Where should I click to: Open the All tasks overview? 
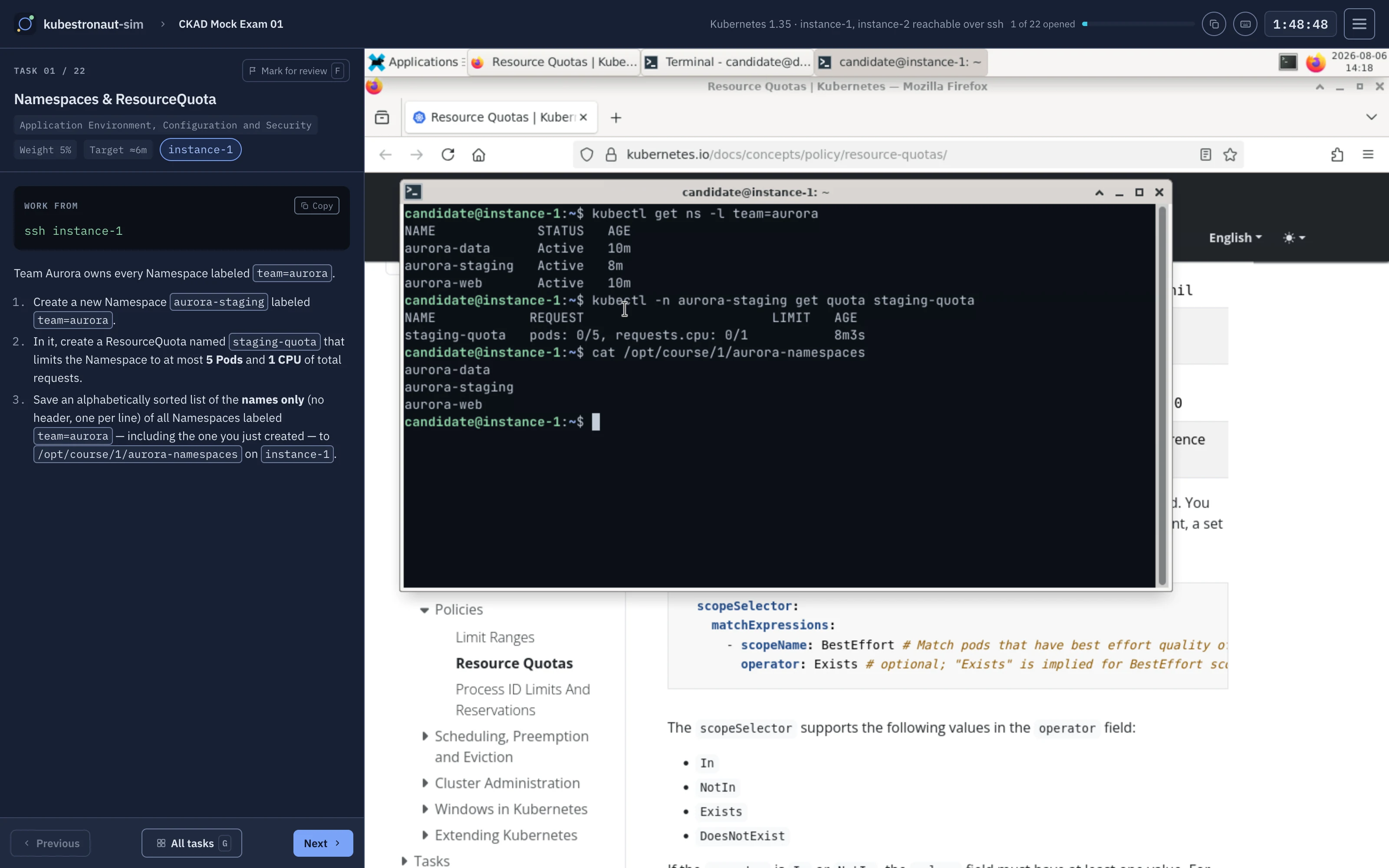(192, 843)
